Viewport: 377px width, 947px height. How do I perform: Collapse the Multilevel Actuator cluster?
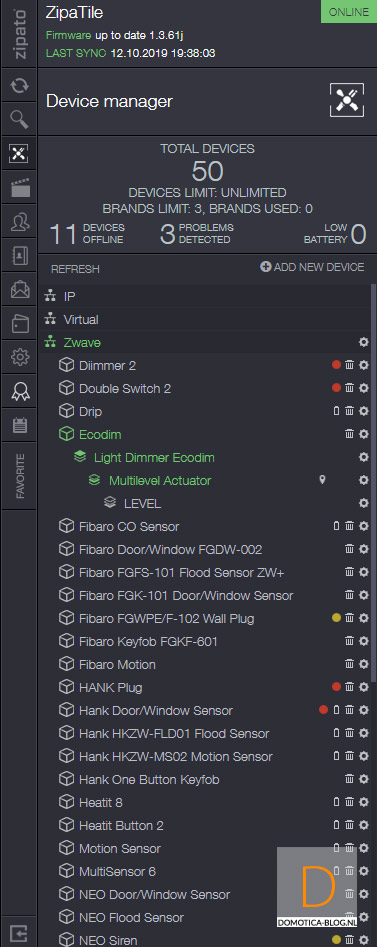tap(94, 480)
